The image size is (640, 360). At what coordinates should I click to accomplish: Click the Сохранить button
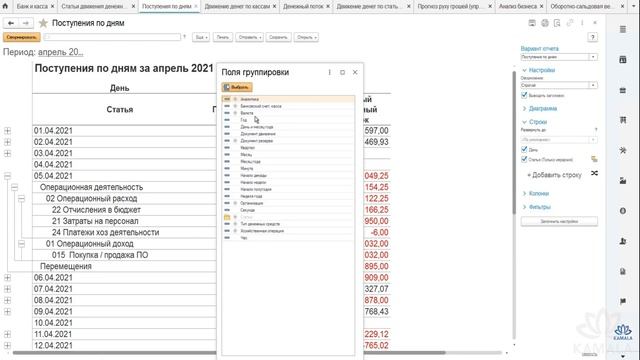[278, 37]
